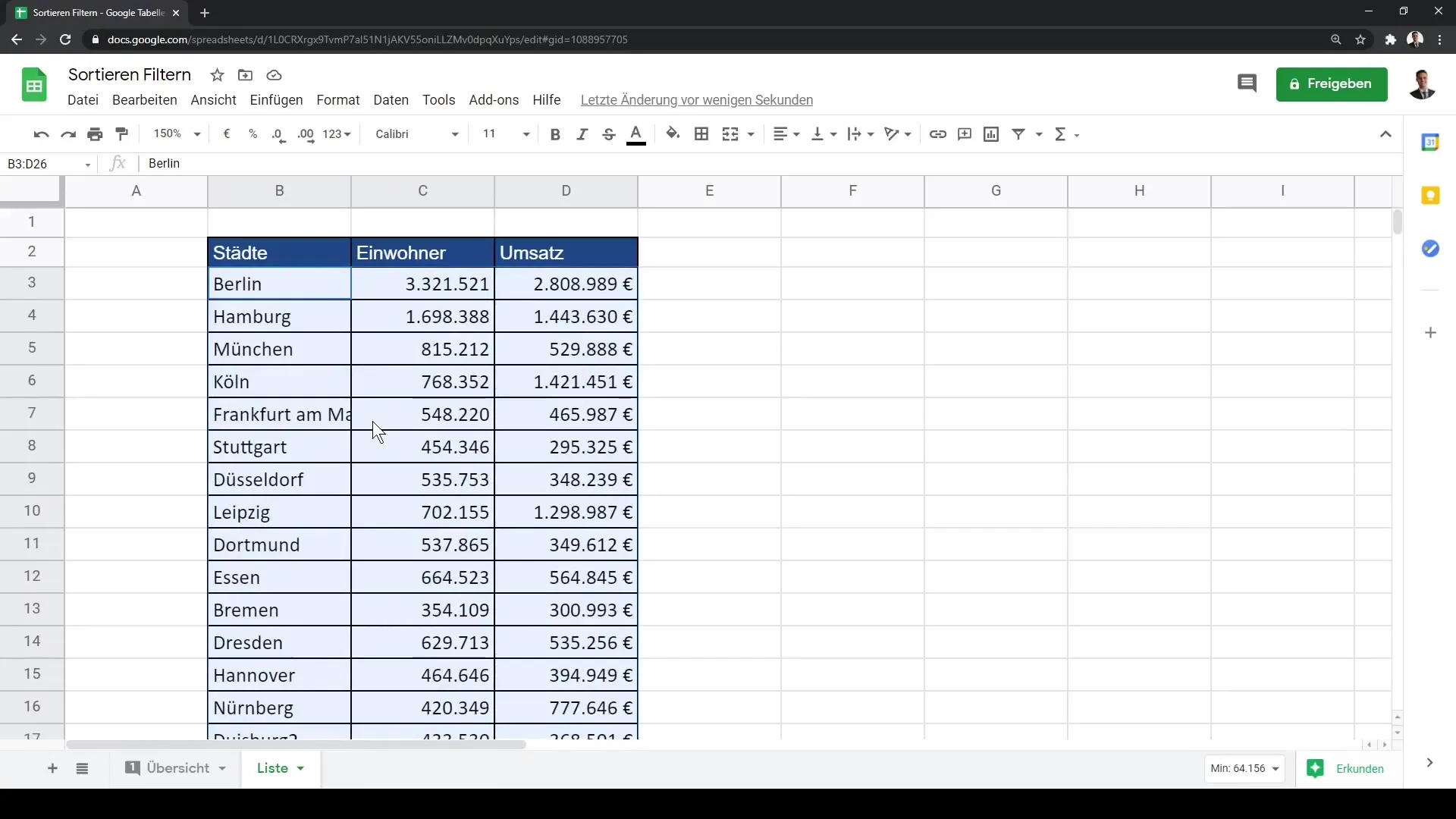
Task: Open the Add-ons menu
Action: 494,100
